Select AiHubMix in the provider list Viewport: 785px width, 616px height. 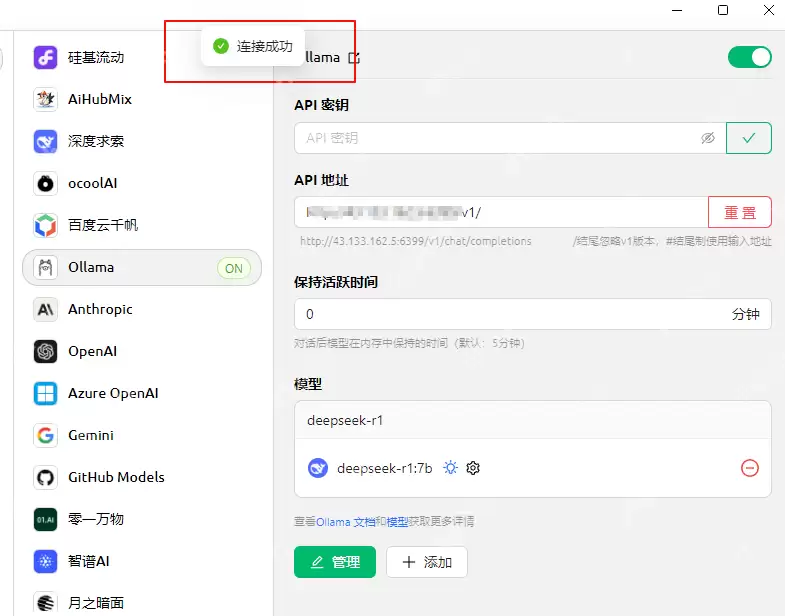[142, 99]
